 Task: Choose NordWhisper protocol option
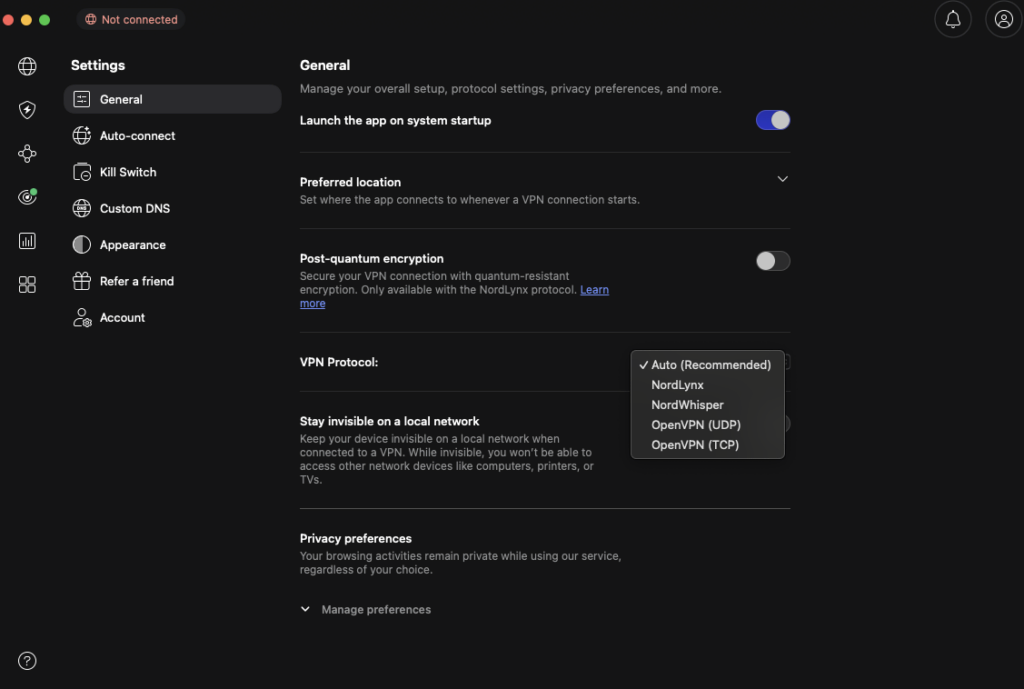pos(707,405)
